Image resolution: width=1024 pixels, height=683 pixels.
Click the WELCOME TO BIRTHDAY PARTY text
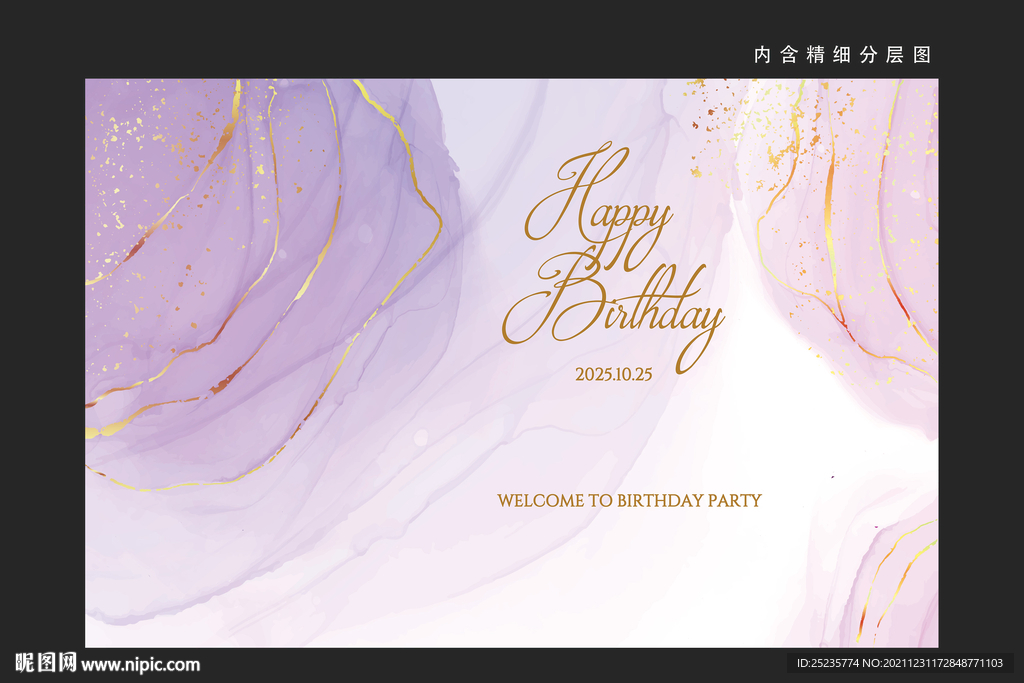click(x=630, y=501)
